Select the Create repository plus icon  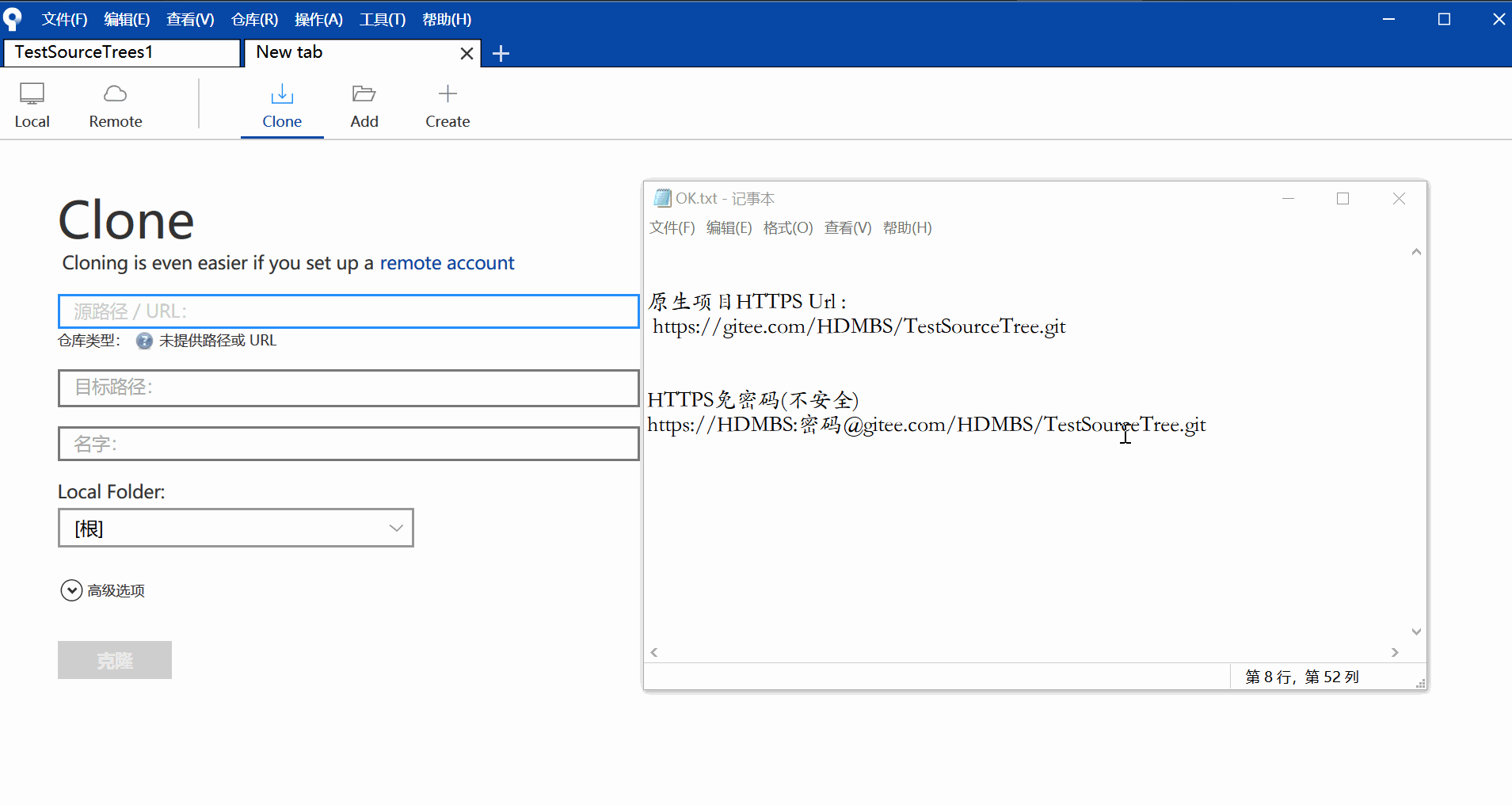448,93
